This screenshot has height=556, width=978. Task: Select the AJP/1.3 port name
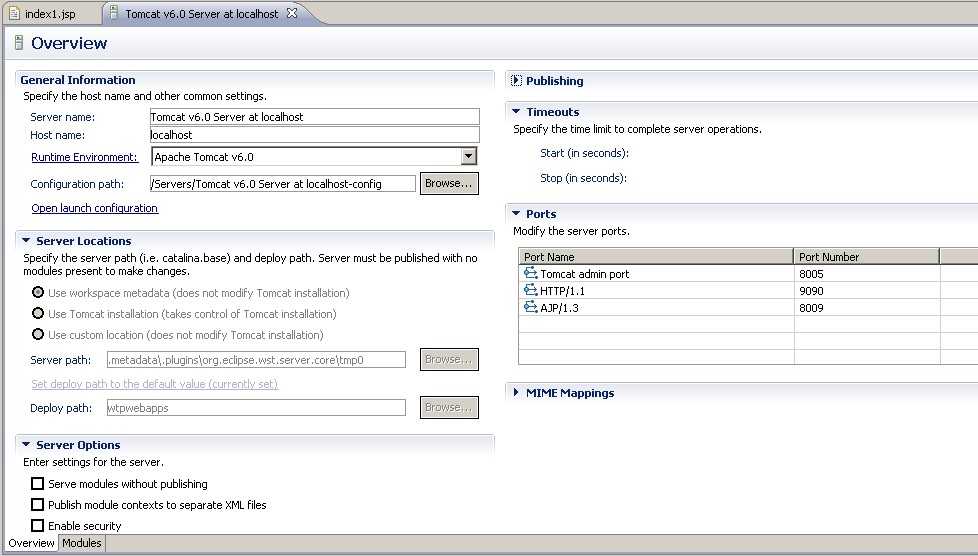559,308
